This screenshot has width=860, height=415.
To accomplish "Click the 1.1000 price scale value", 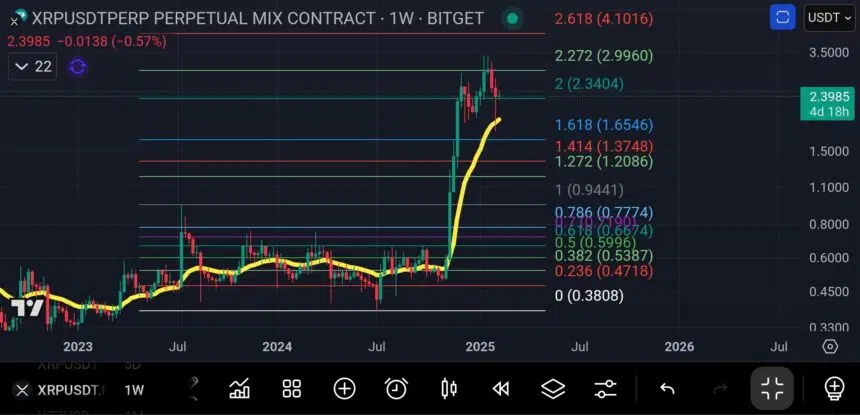I will [x=829, y=188].
